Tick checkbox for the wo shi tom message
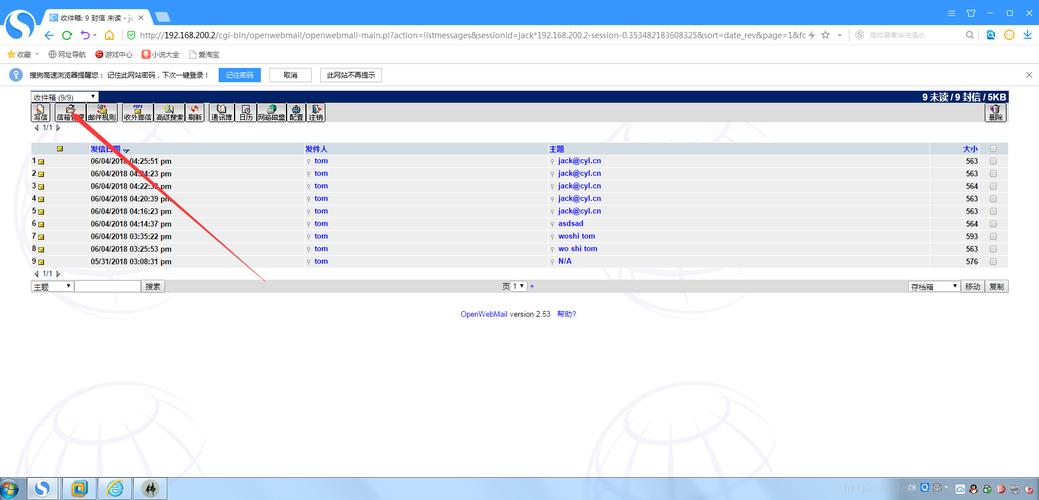 coord(993,249)
